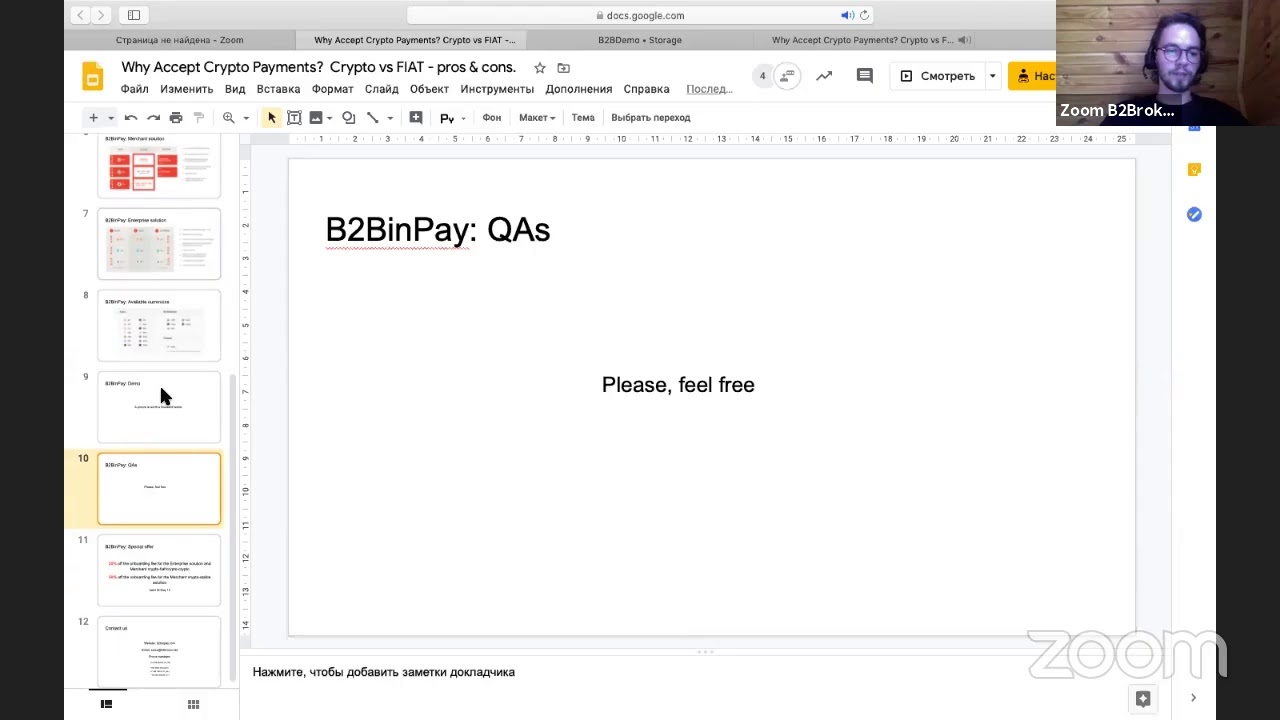Click the redo arrow
Image resolution: width=1280 pixels, height=720 pixels.
pyautogui.click(x=153, y=118)
